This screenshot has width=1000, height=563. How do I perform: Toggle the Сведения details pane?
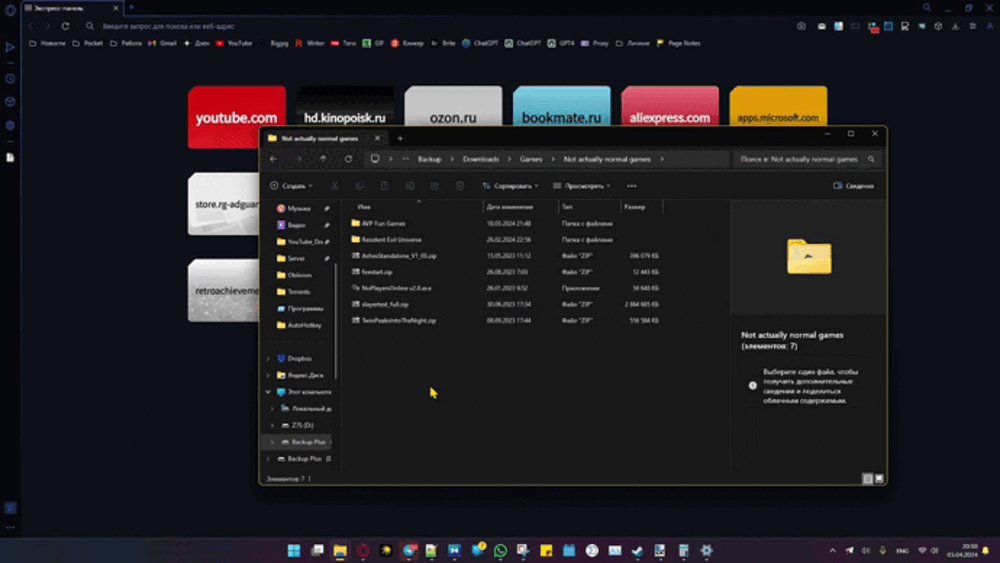[853, 186]
